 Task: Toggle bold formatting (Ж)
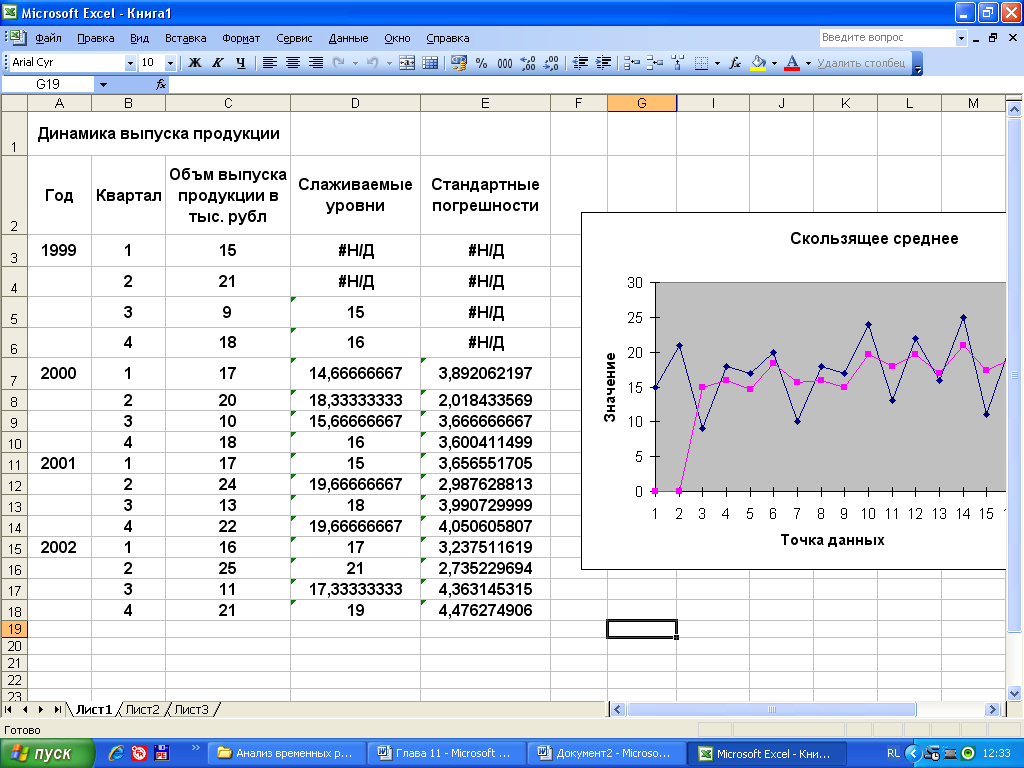195,63
